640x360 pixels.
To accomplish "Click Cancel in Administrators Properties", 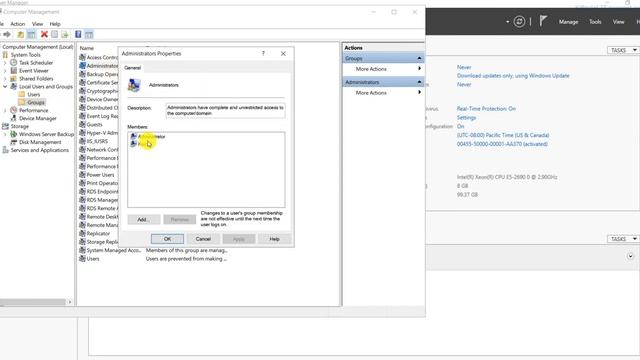I will (203, 239).
